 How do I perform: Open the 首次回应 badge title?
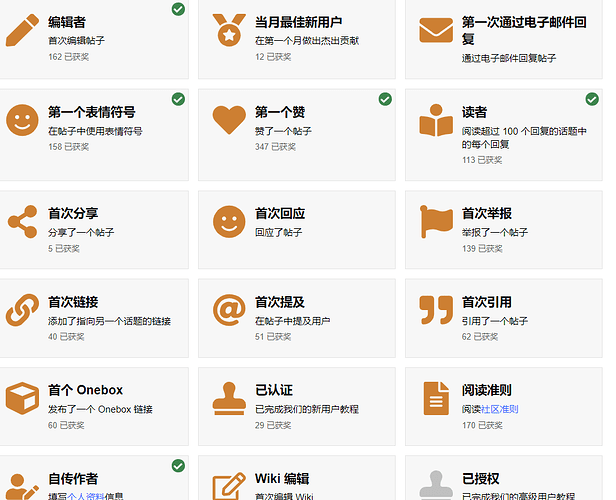[280, 213]
